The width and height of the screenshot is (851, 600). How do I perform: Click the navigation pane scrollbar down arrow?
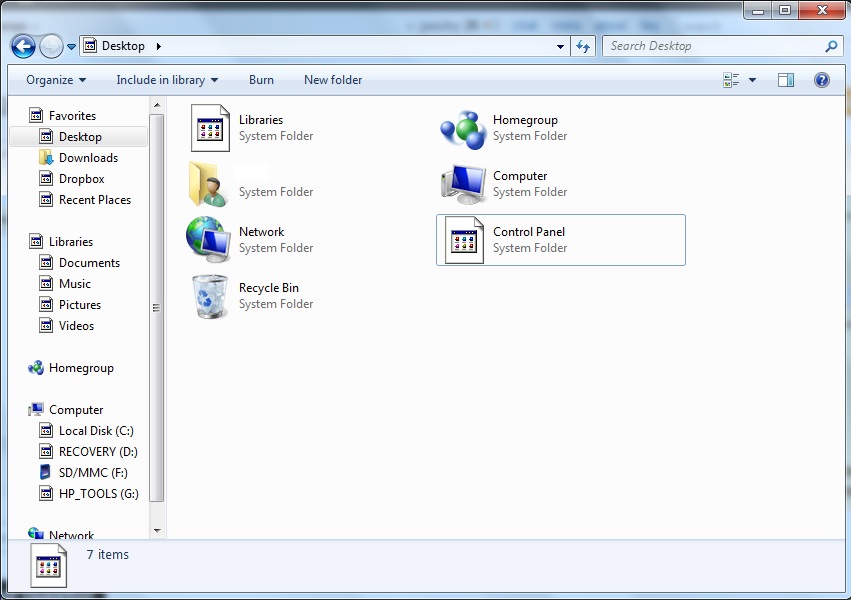[x=157, y=530]
